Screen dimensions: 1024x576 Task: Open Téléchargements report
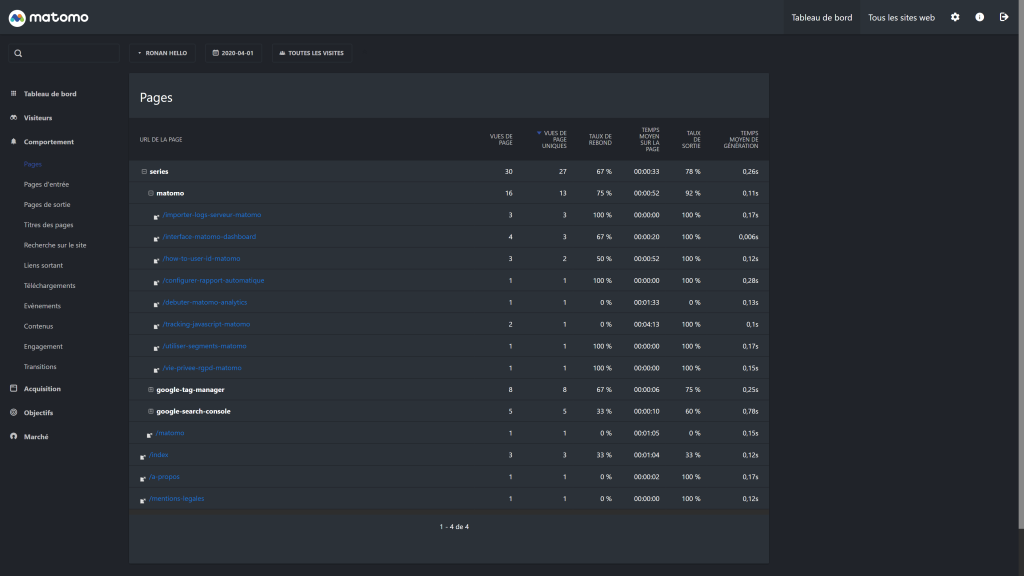click(50, 286)
